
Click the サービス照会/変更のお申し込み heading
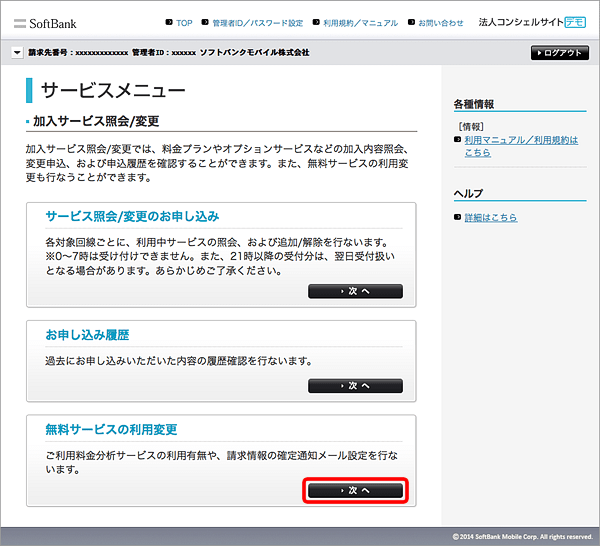point(132,216)
